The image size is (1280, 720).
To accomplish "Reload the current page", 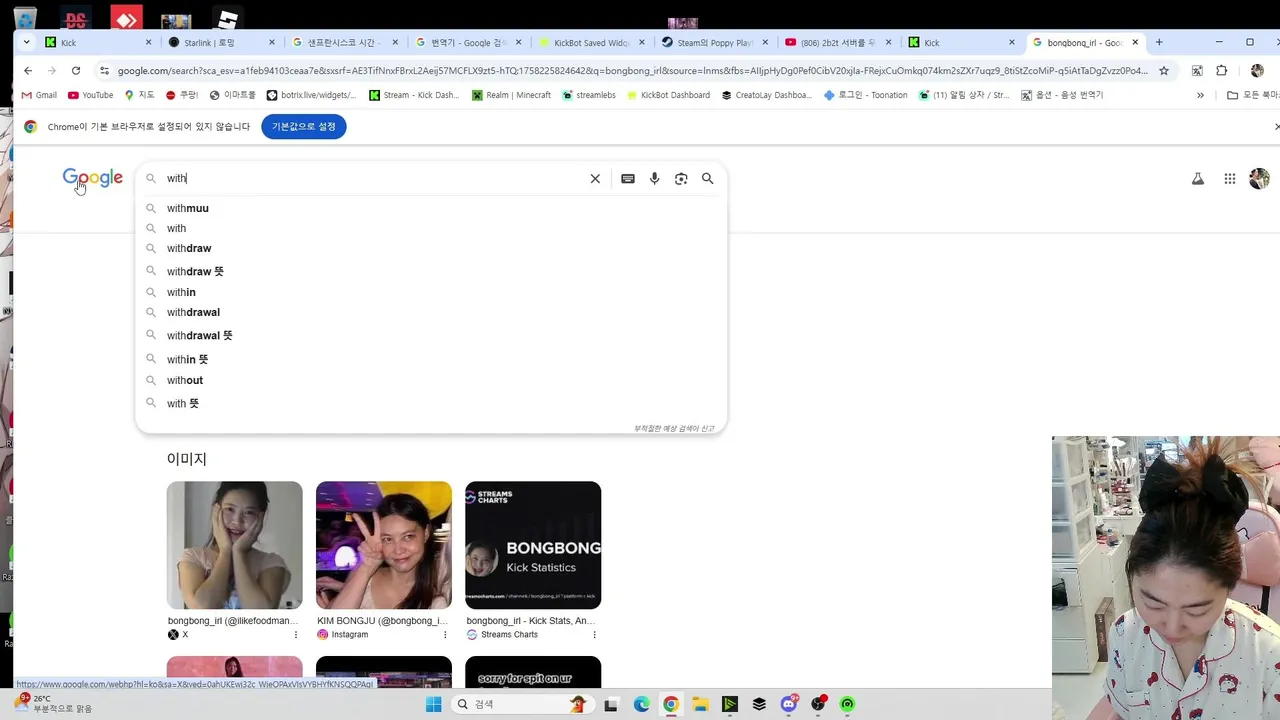I will tap(76, 71).
